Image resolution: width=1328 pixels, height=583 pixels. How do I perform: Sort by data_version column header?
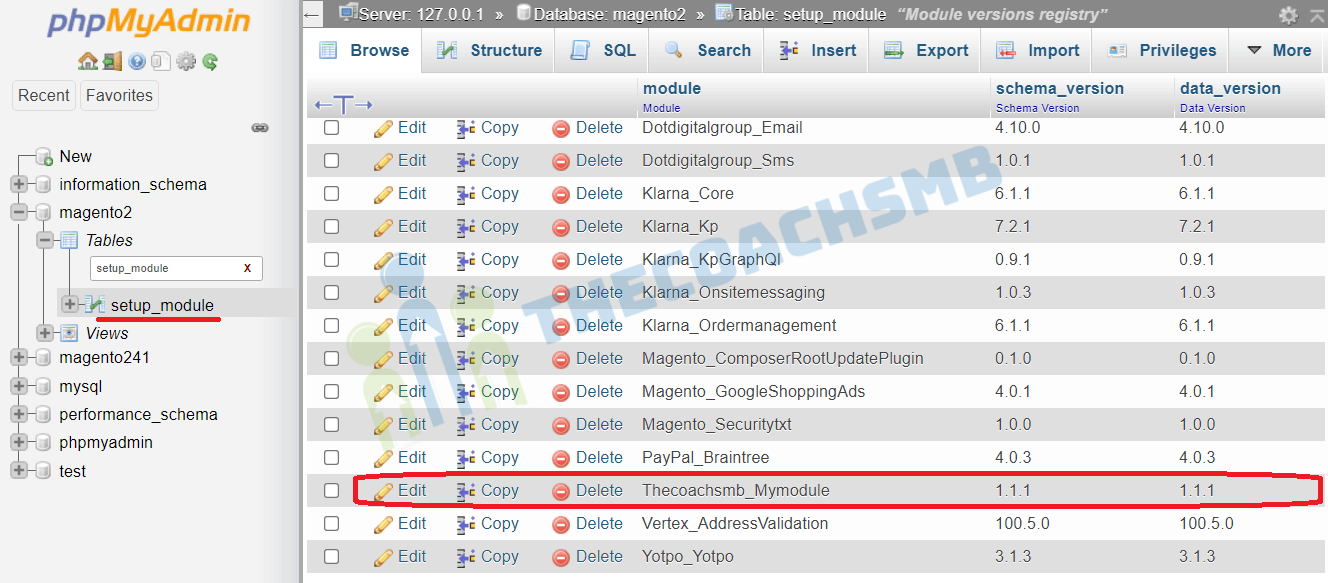(1230, 89)
